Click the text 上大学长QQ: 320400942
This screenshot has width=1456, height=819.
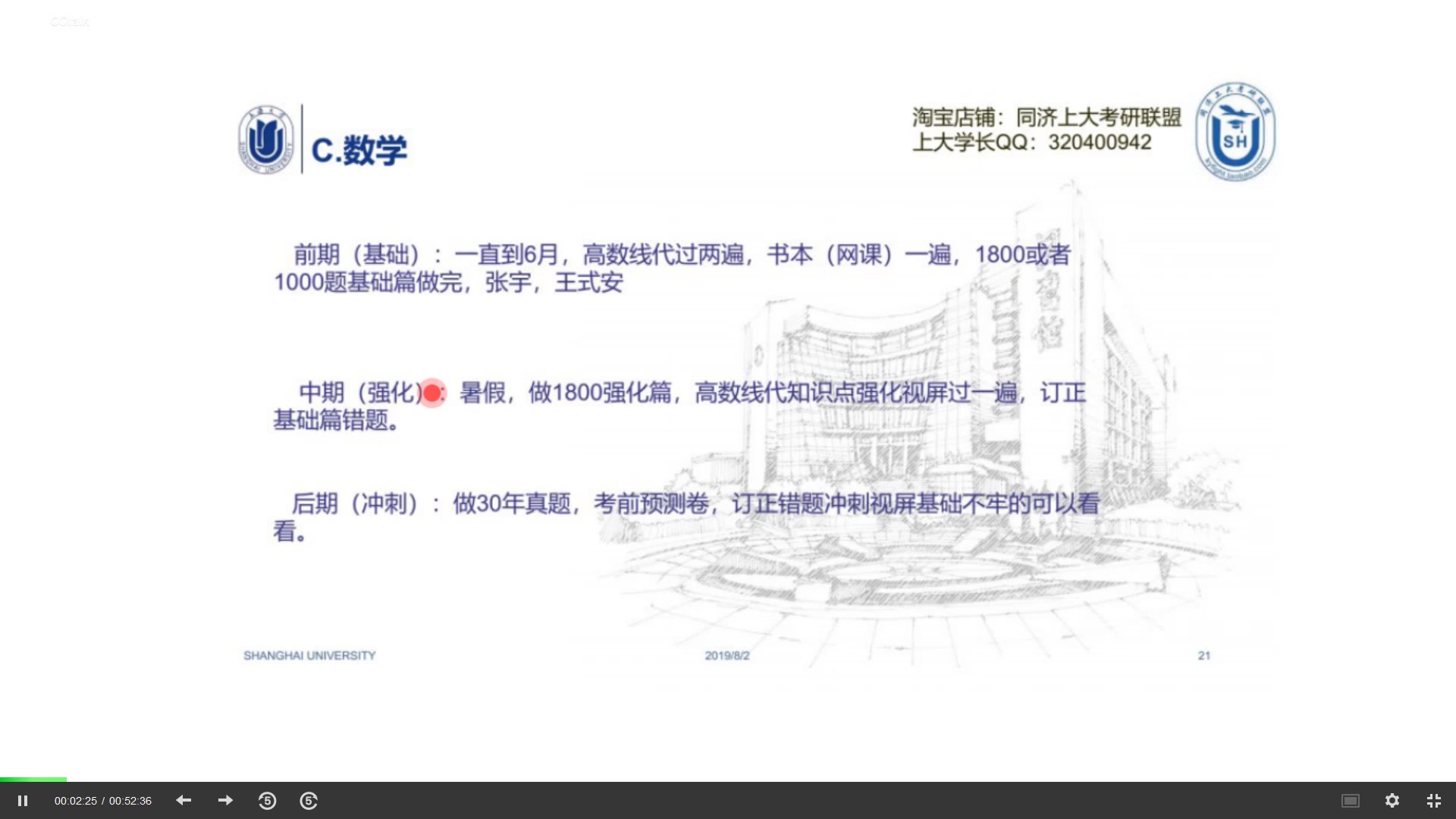coord(1032,143)
